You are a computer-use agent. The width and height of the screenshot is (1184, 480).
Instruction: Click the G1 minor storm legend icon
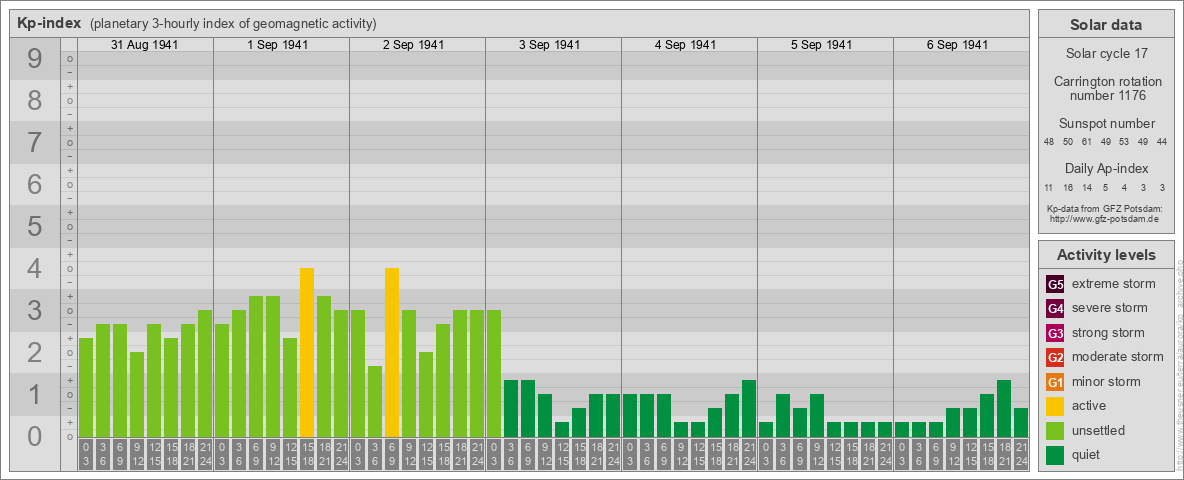[1055, 382]
